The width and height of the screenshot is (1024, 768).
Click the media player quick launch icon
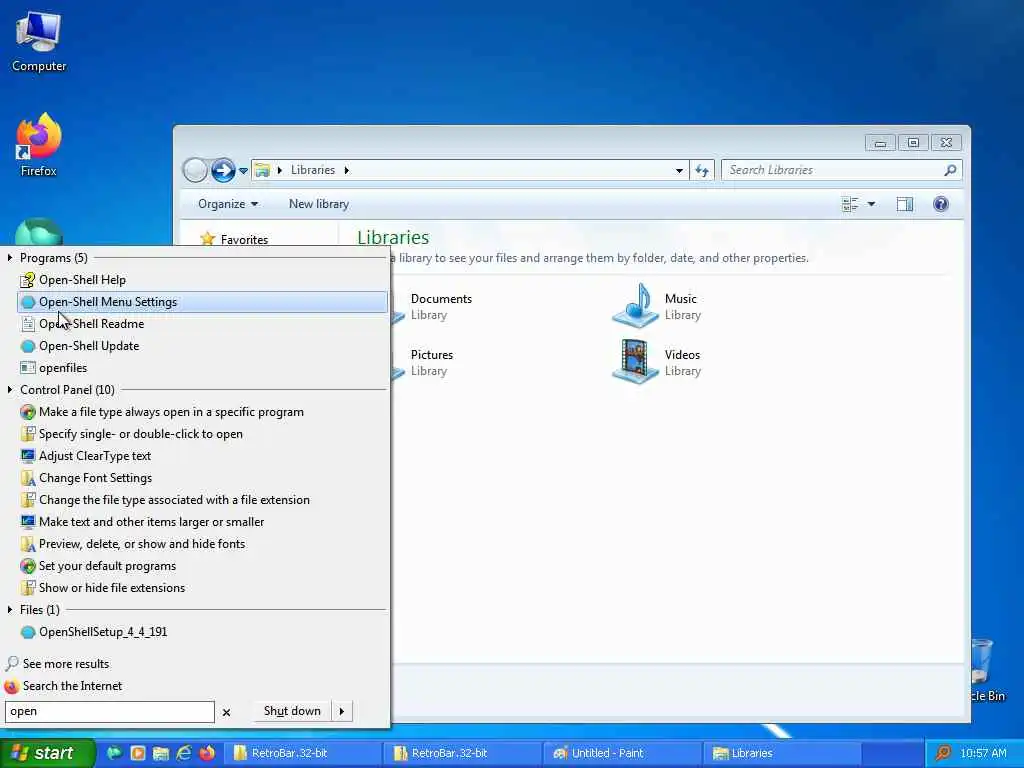138,753
